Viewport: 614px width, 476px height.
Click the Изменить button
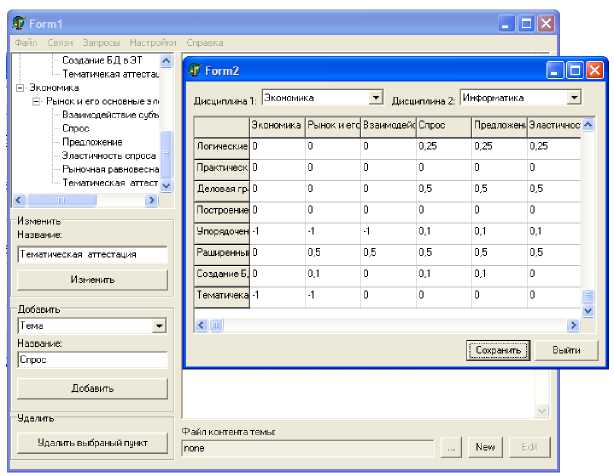[92, 280]
